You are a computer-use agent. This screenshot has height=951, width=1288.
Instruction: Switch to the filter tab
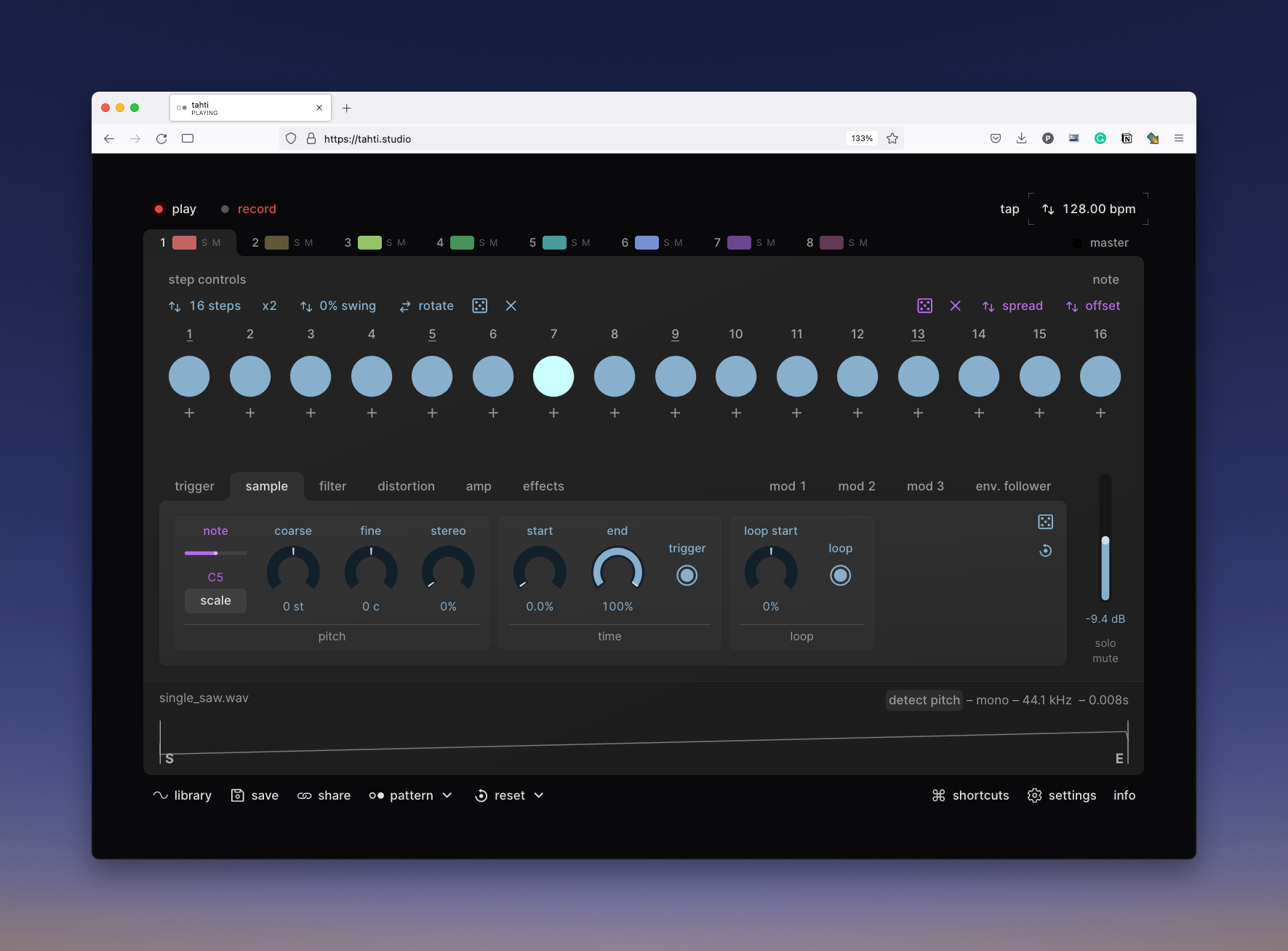(332, 486)
